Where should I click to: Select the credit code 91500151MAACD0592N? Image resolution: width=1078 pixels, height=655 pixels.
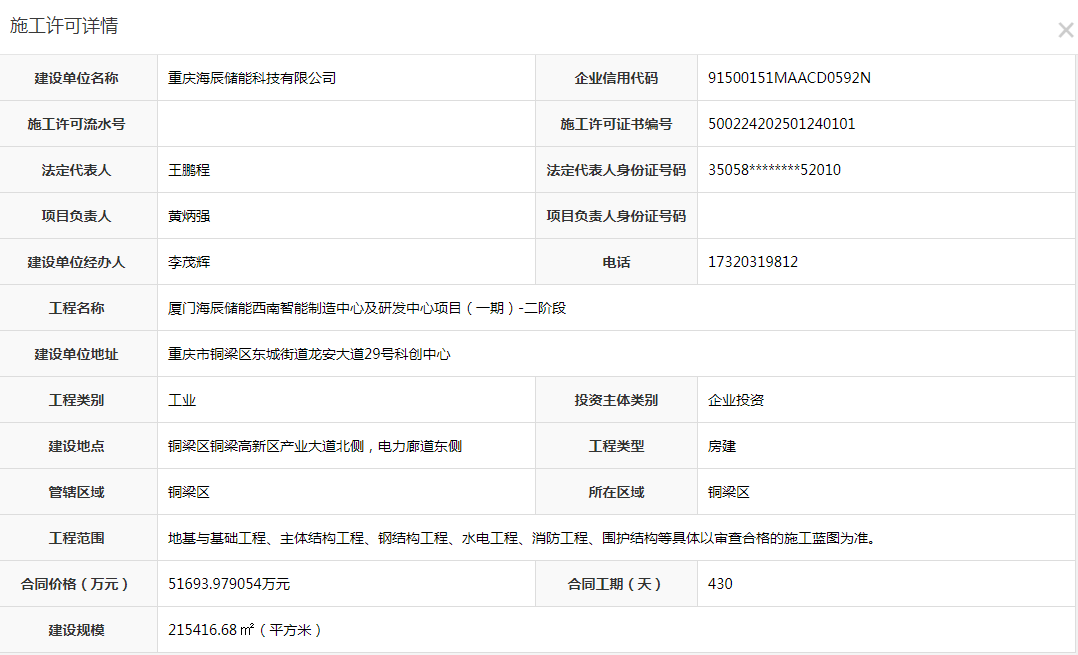click(x=789, y=78)
